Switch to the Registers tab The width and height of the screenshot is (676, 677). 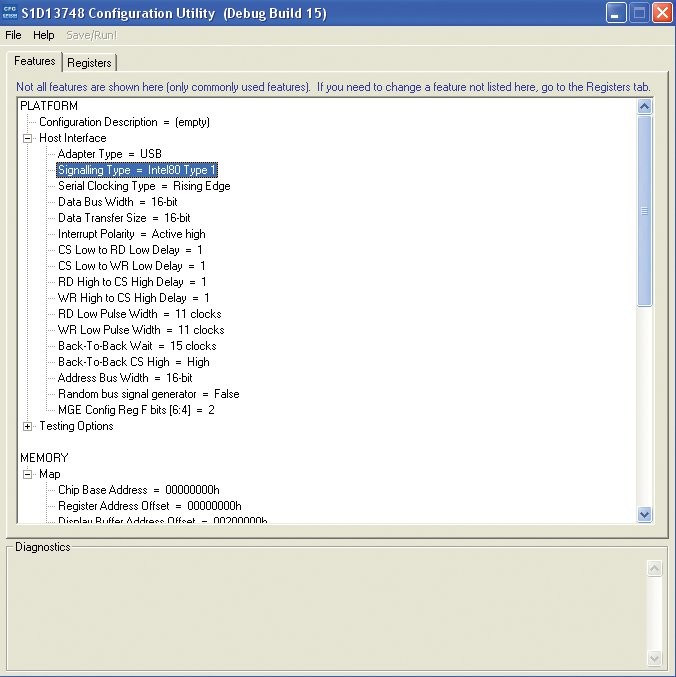(89, 63)
